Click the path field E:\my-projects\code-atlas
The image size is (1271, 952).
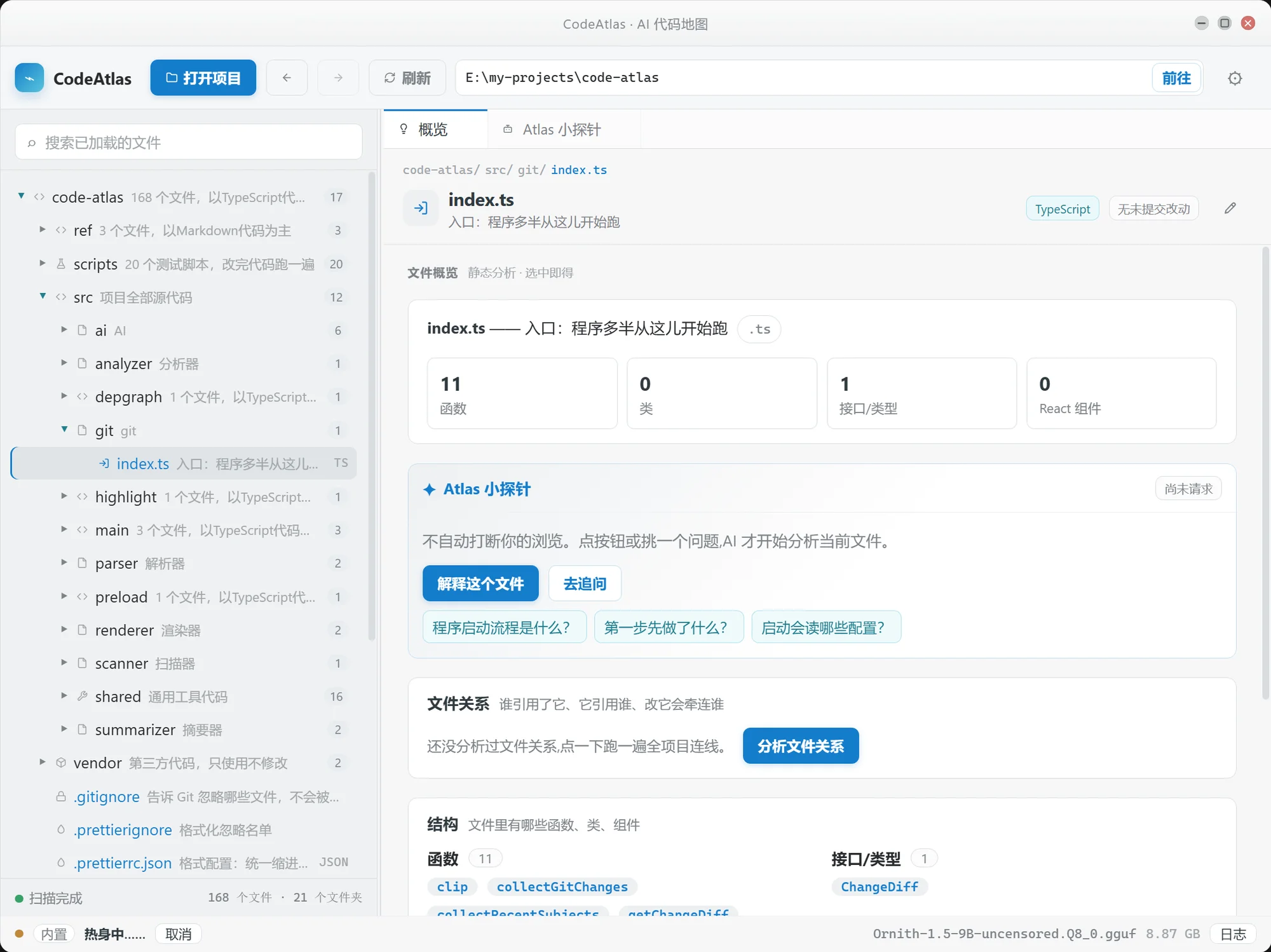pos(804,78)
